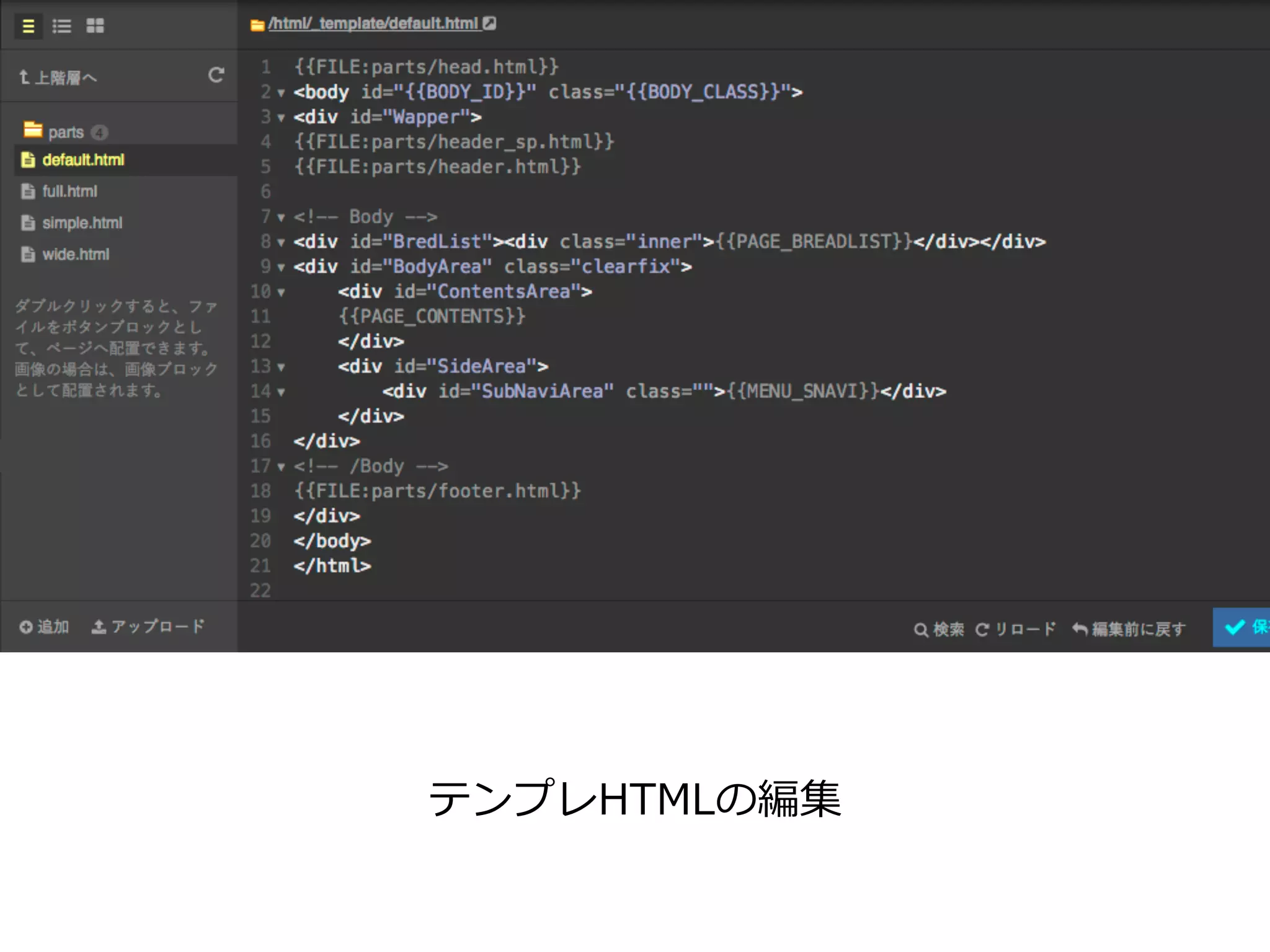Click 編集前に戻す to revert edits

click(x=1129, y=630)
